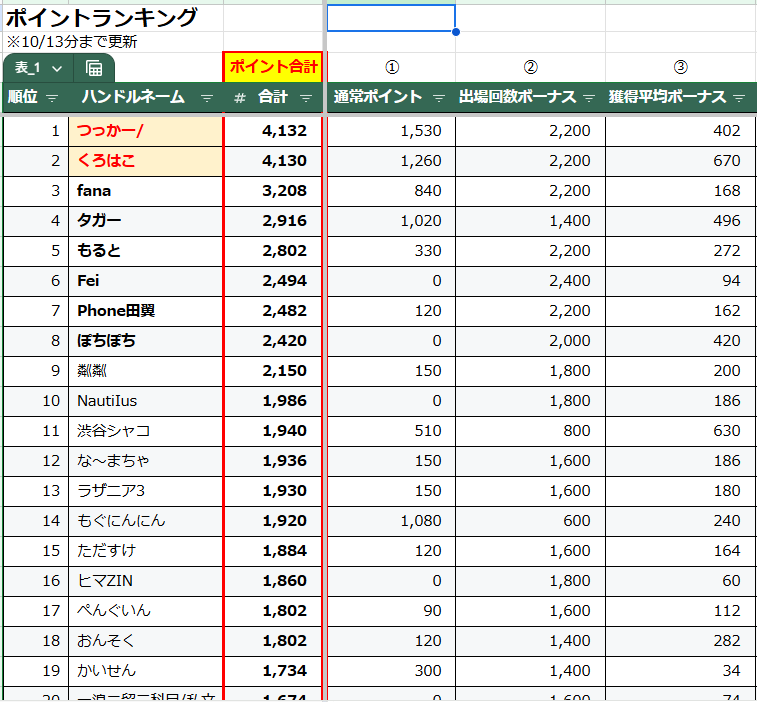Select the name cell fana
The width and height of the screenshot is (757, 702).
pyautogui.click(x=146, y=191)
